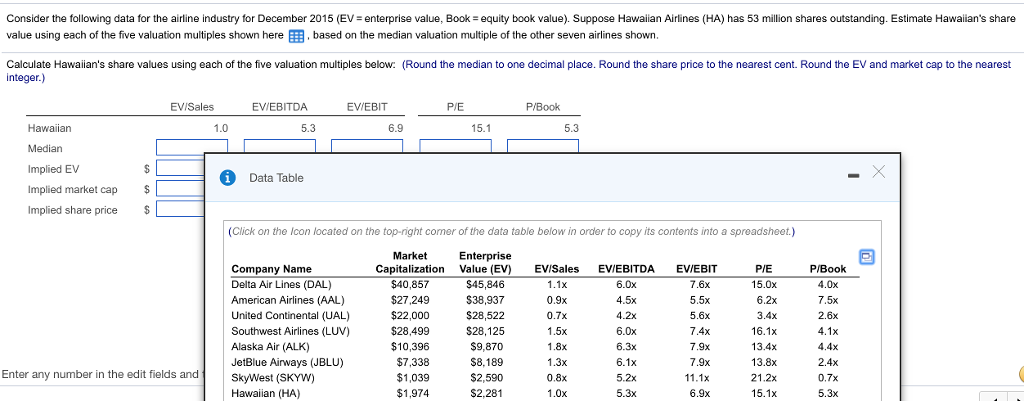Click the blue info icon beside Data Table
The height and width of the screenshot is (401, 1024).
(x=228, y=178)
